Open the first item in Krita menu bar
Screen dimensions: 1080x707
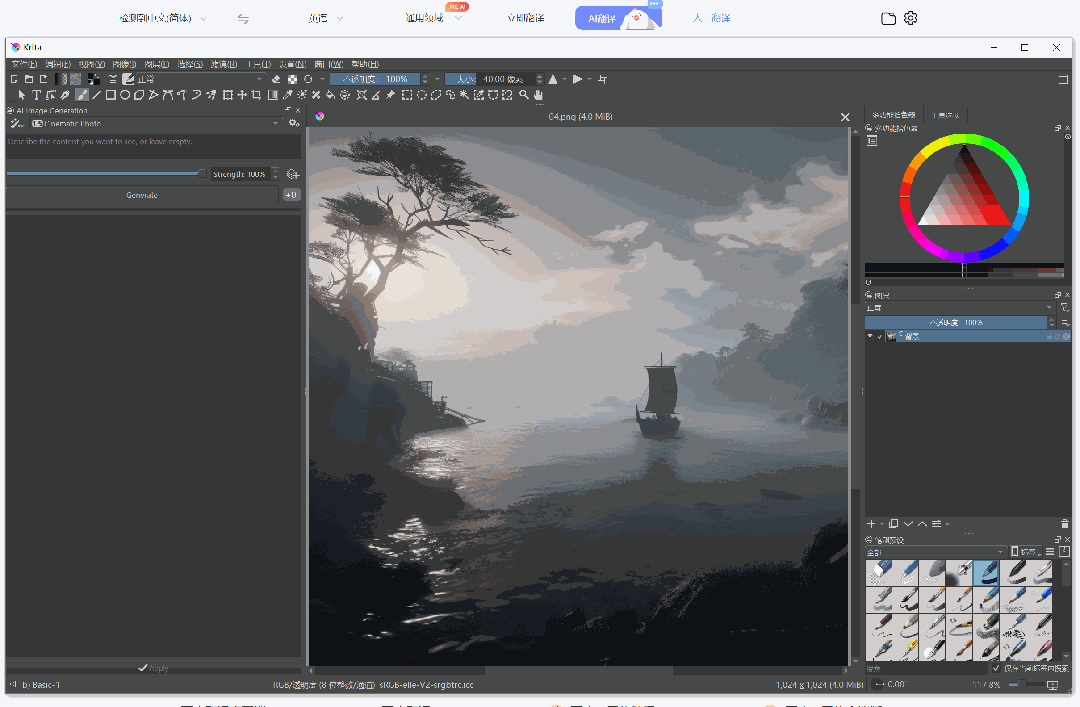tap(24, 64)
